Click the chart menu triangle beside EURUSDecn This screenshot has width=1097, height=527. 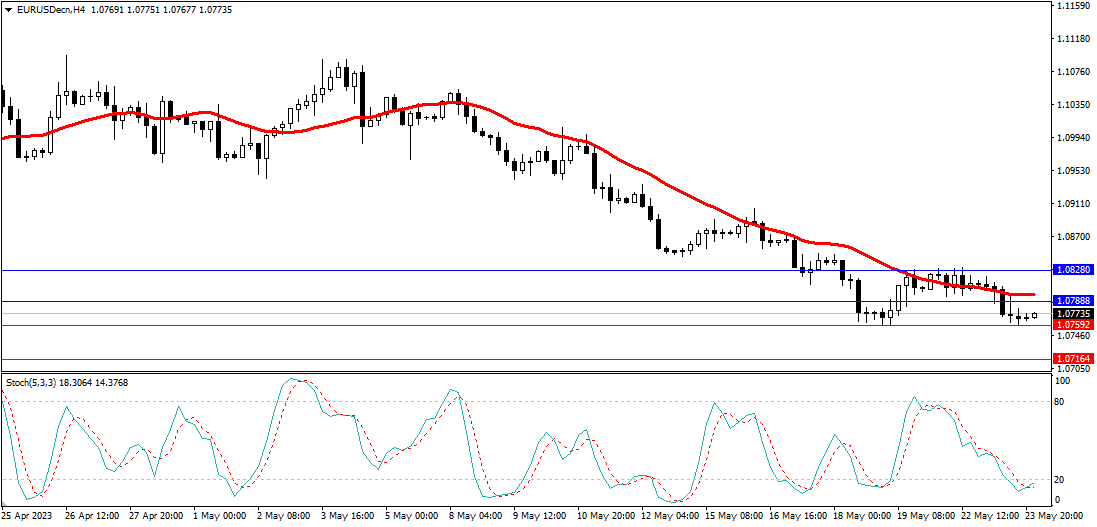[x=8, y=10]
